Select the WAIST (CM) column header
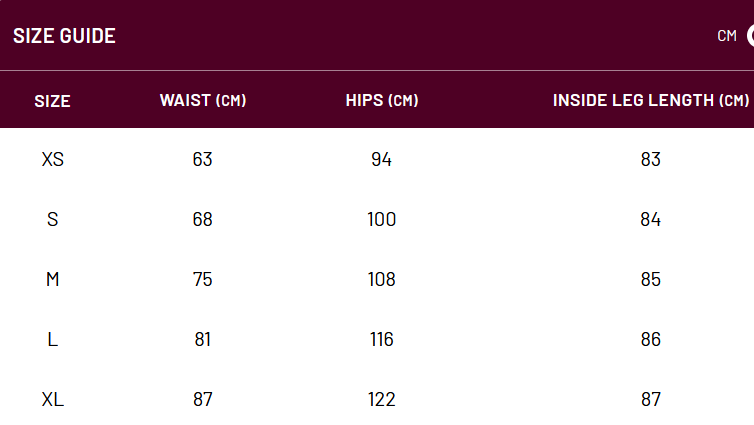Image resolution: width=754 pixels, height=425 pixels. [x=202, y=100]
